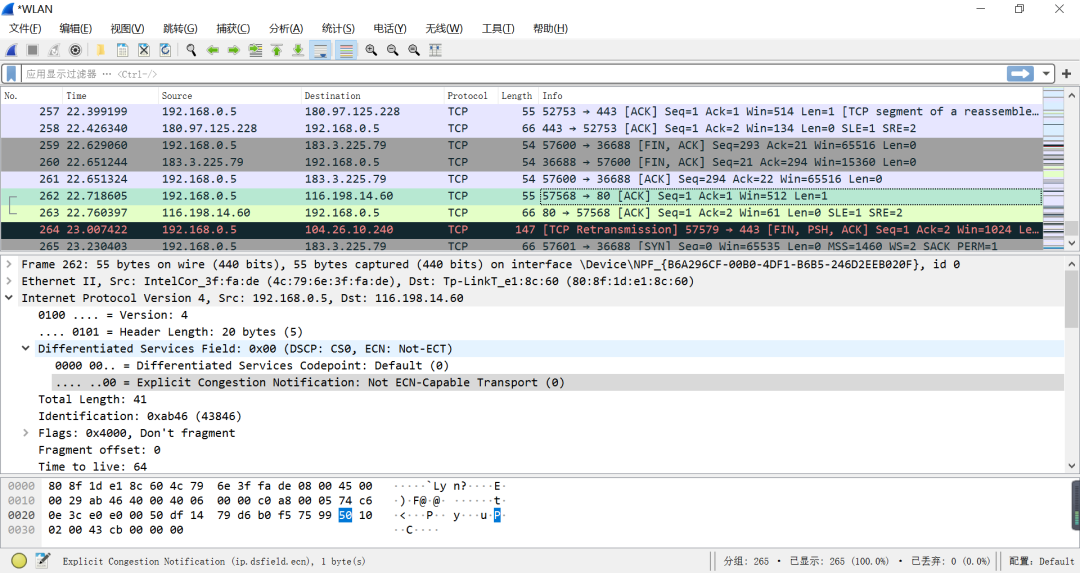Sort by Destination column header
The image size is (1080, 573).
373,96
